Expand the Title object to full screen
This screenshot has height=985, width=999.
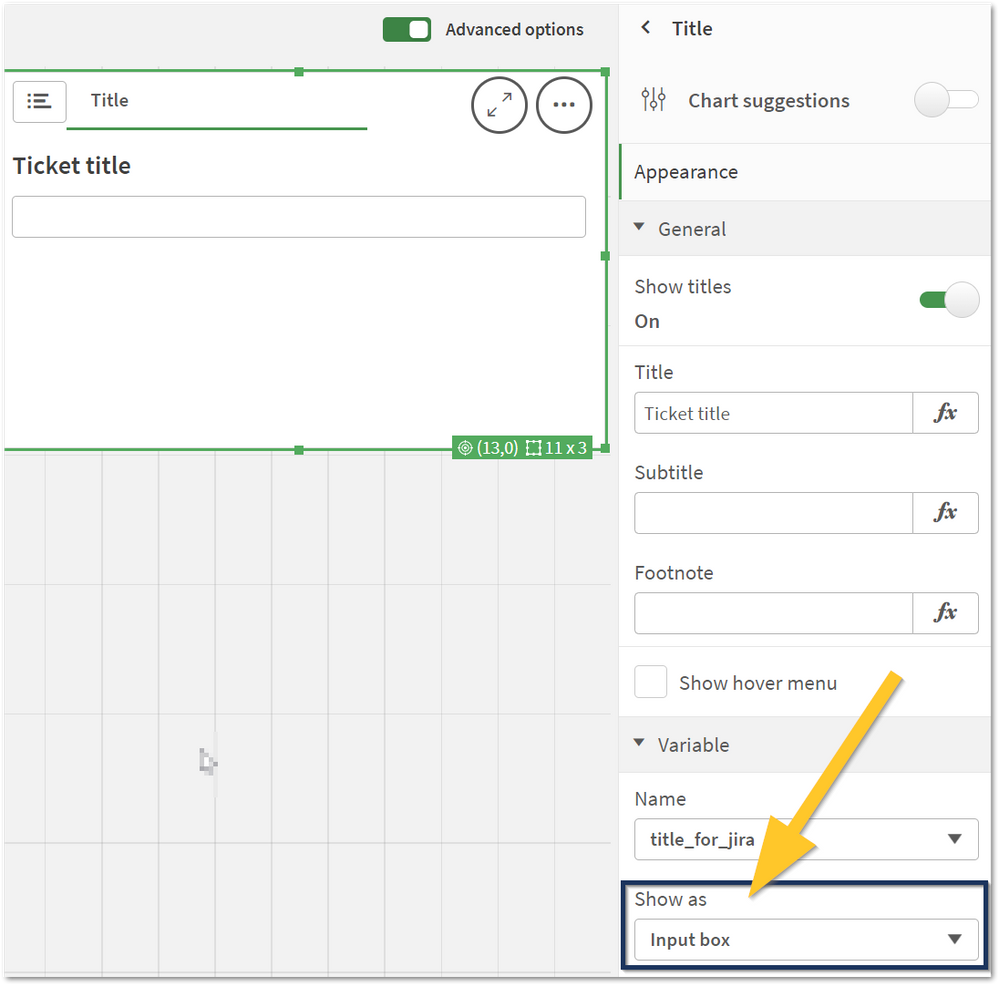coord(499,105)
